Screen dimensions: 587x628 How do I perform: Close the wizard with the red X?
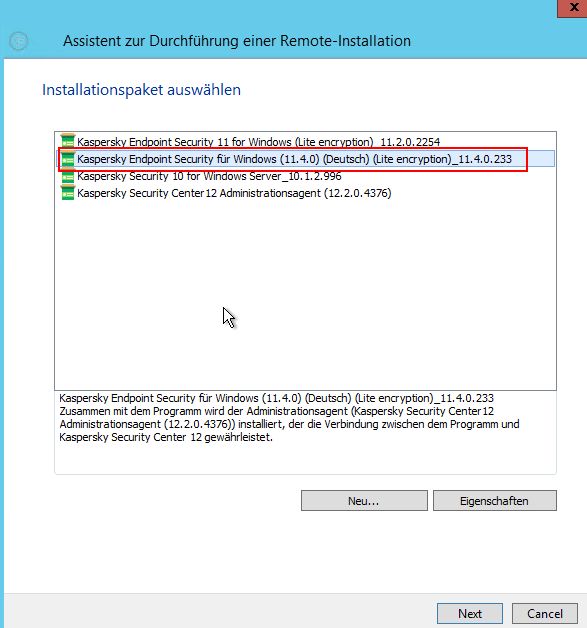[x=573, y=8]
